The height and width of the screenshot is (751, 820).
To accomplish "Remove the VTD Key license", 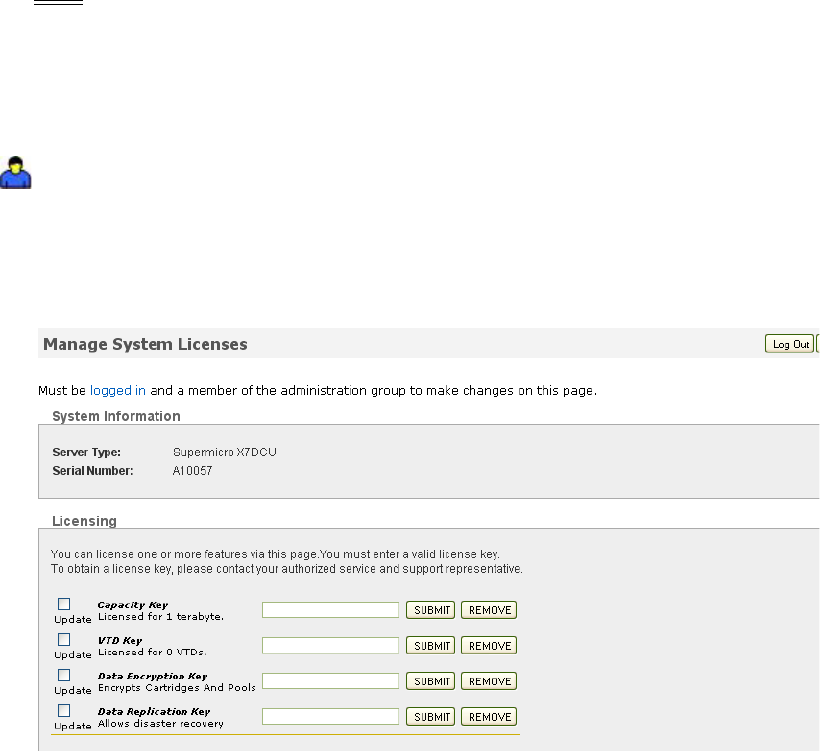I will coord(489,646).
